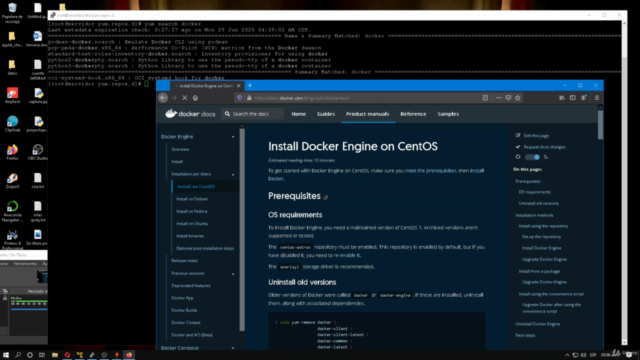Open the Firefox account icon
This screenshot has width=640, height=360.
584,98
